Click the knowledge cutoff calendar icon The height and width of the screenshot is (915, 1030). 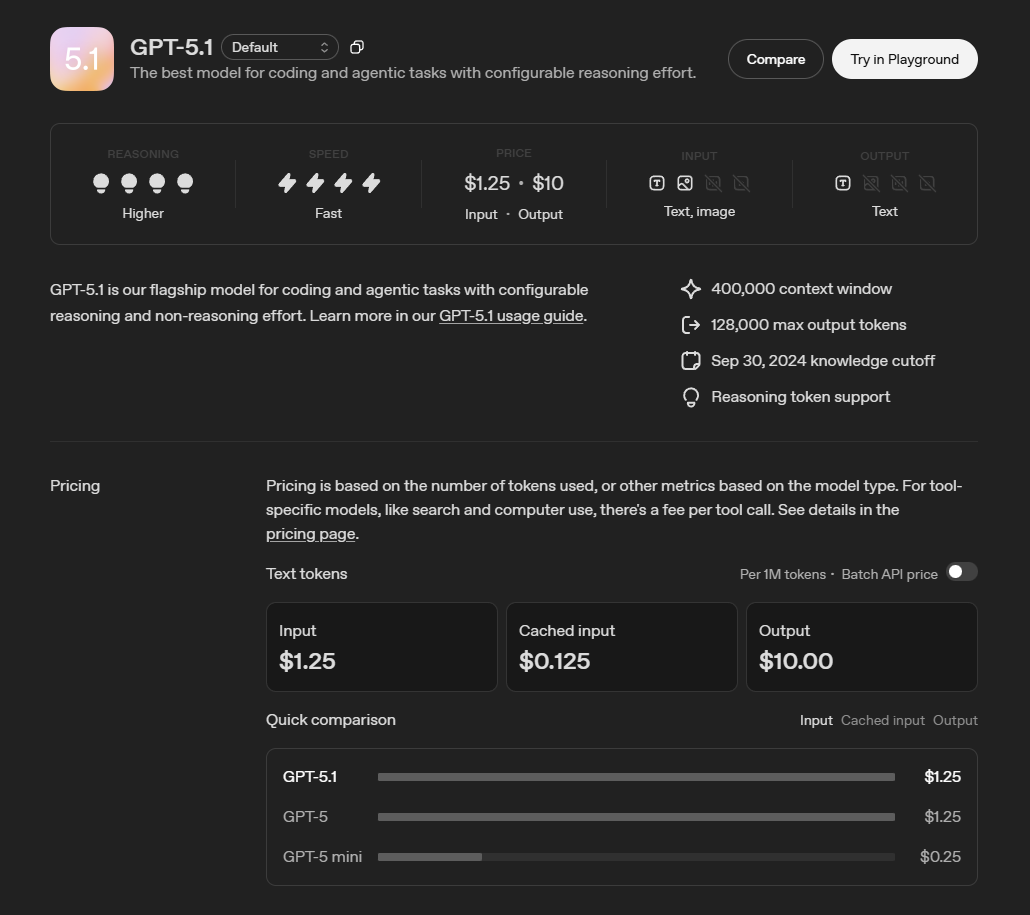tap(690, 361)
